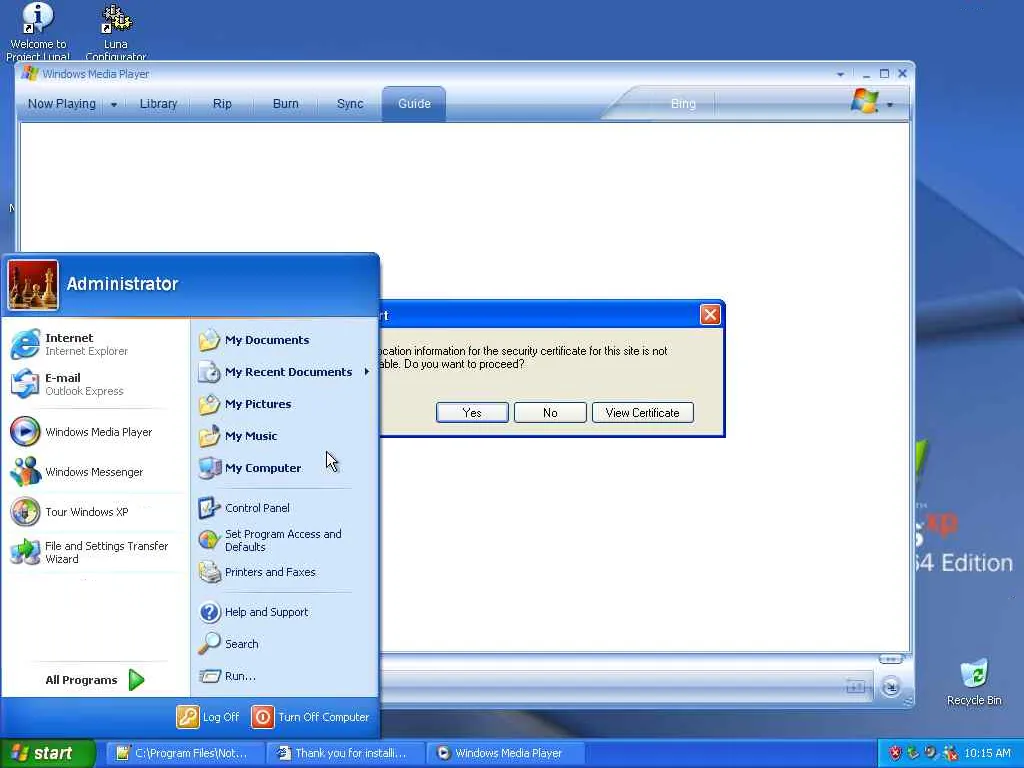Open Search from Start menu
The width and height of the screenshot is (1024, 768).
pos(284,644)
